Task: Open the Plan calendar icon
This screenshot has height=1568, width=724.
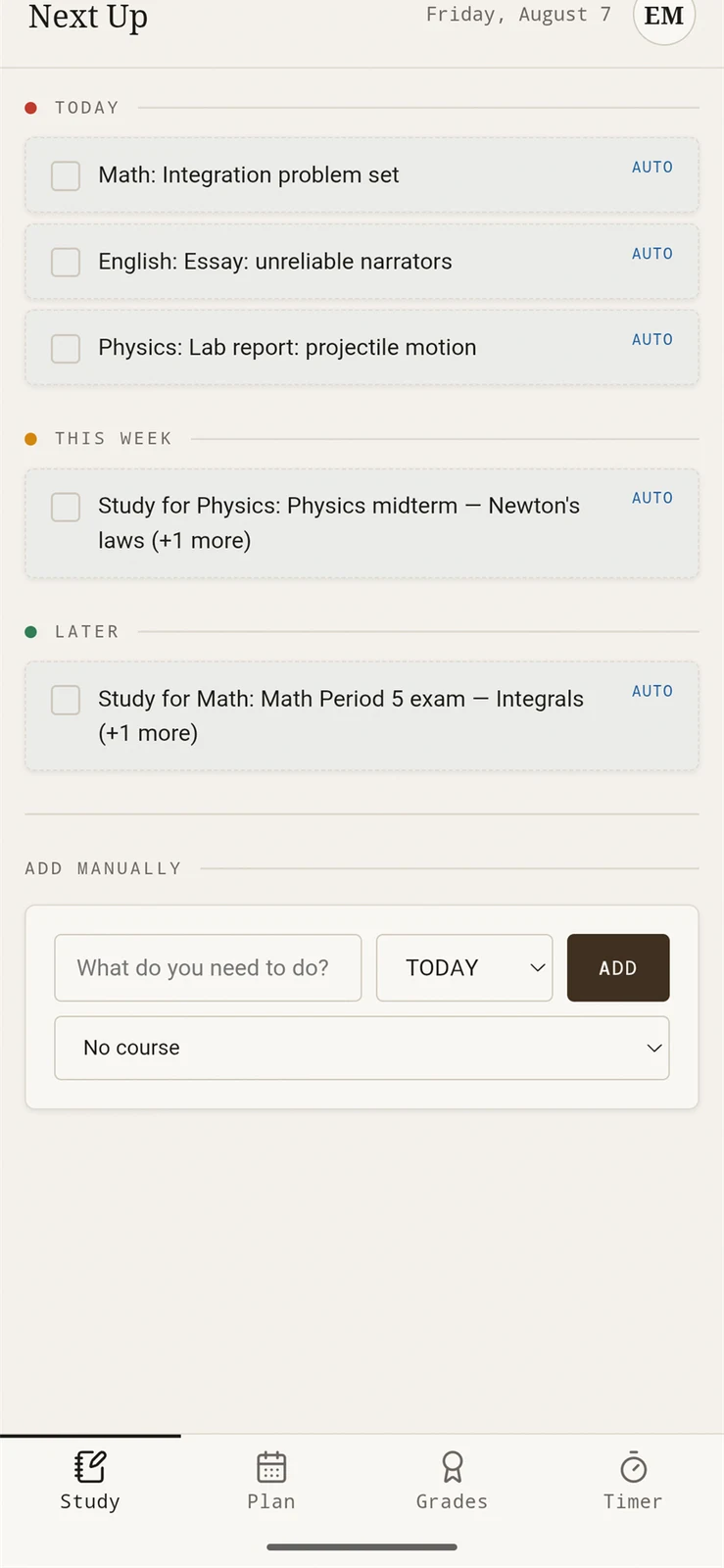Action: pyautogui.click(x=271, y=1467)
